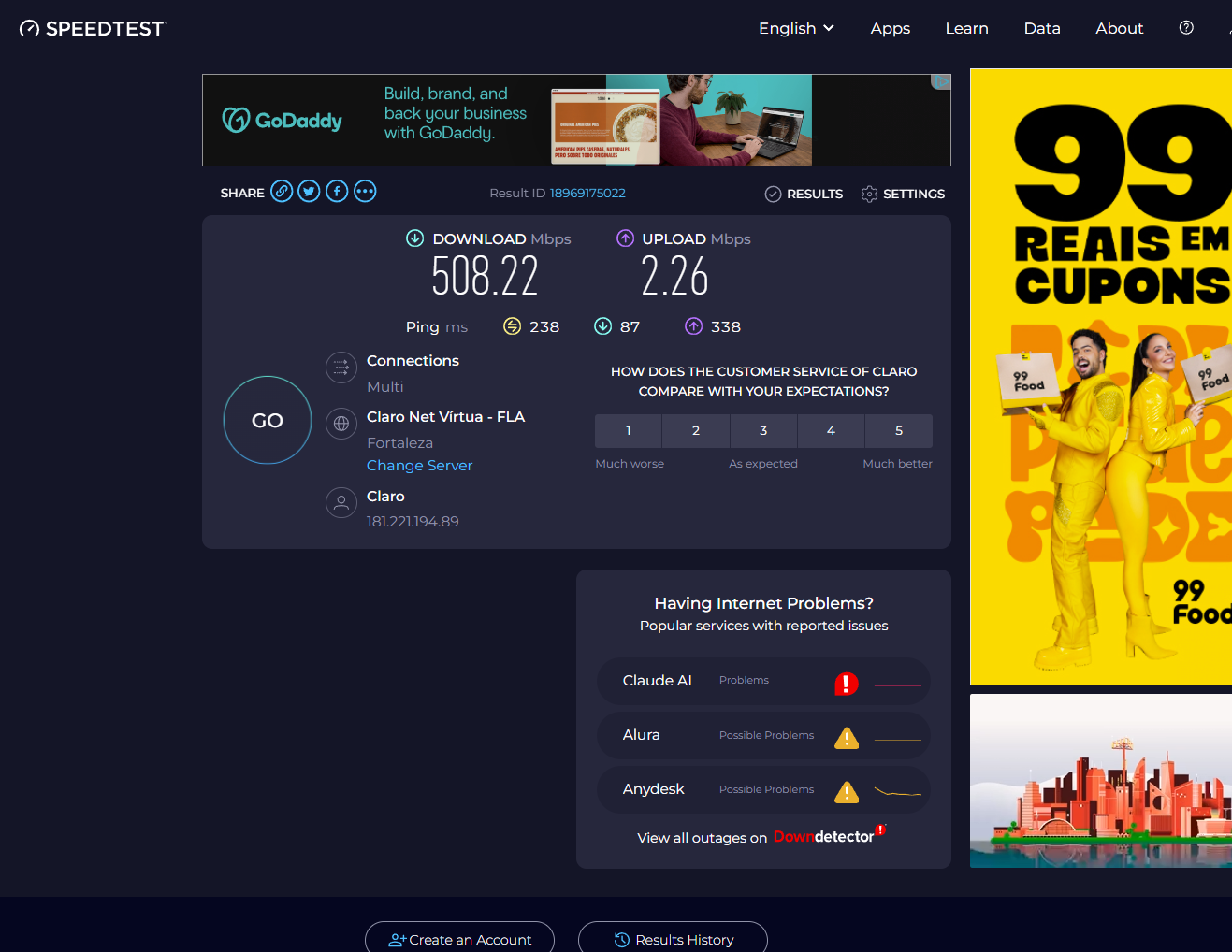Click the GoDaddy banner ad
This screenshot has width=1232, height=952.
click(x=576, y=121)
